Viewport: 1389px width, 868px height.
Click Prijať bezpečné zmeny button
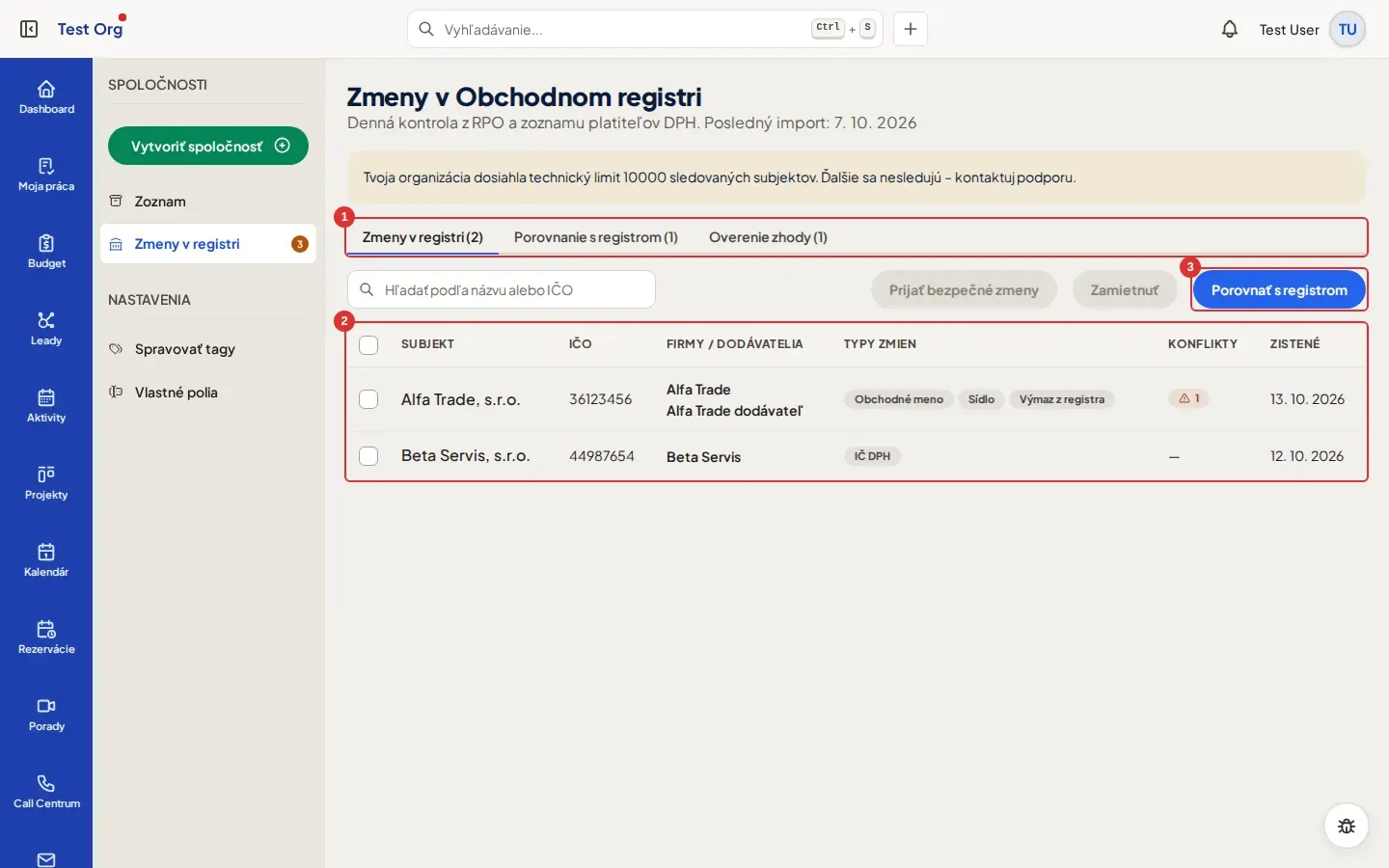coord(964,290)
